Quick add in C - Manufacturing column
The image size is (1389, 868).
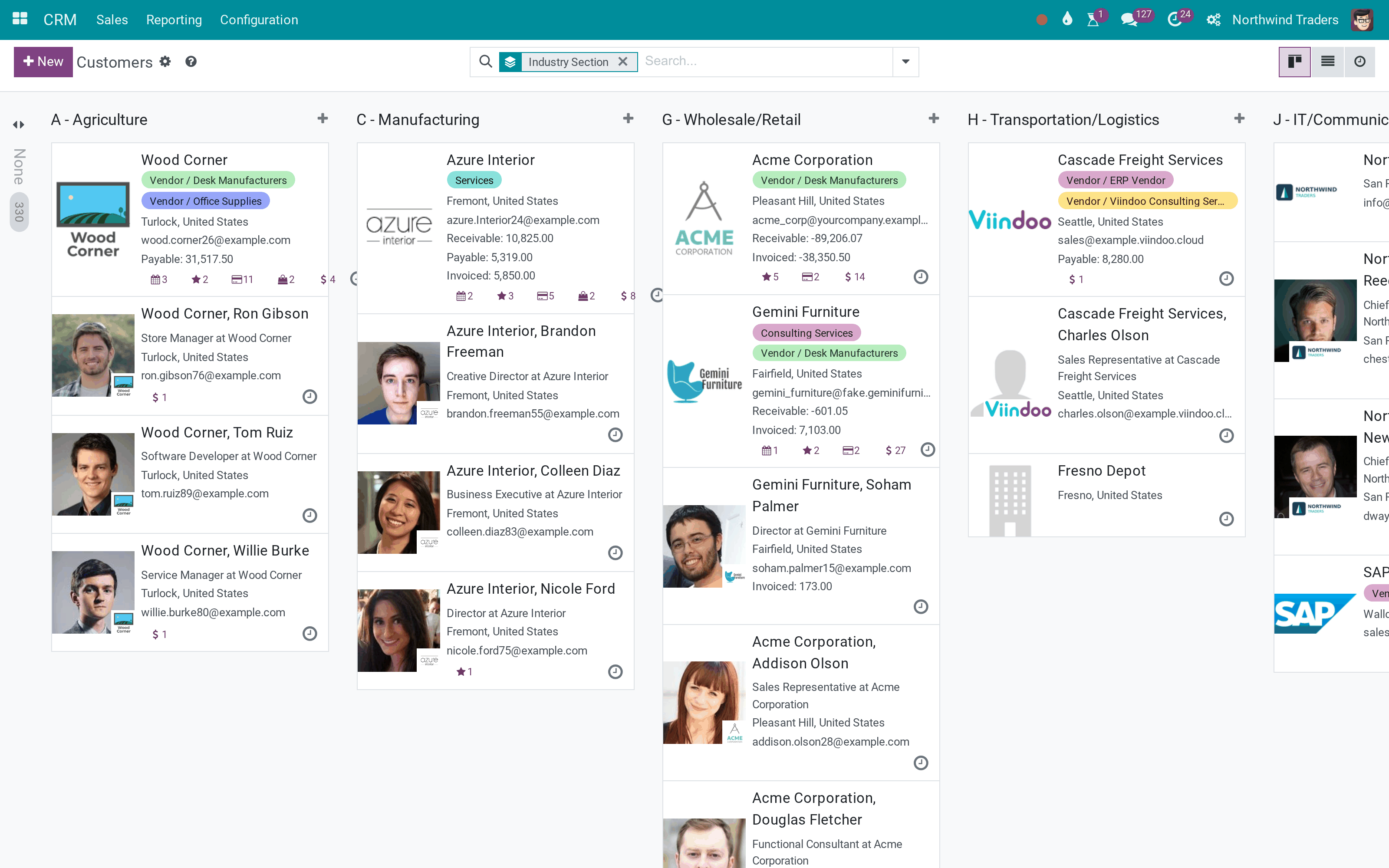tap(628, 119)
